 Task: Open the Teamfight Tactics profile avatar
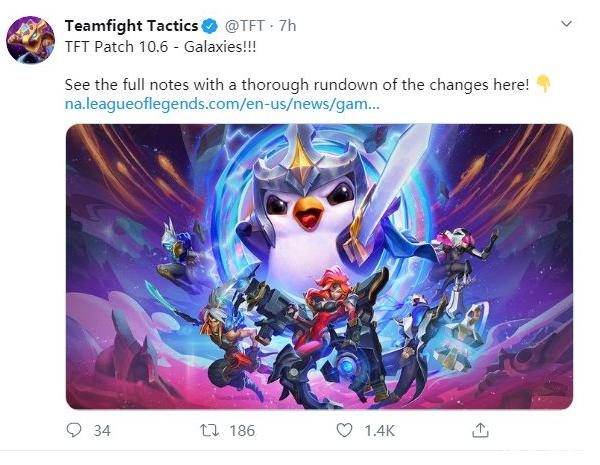tap(31, 39)
